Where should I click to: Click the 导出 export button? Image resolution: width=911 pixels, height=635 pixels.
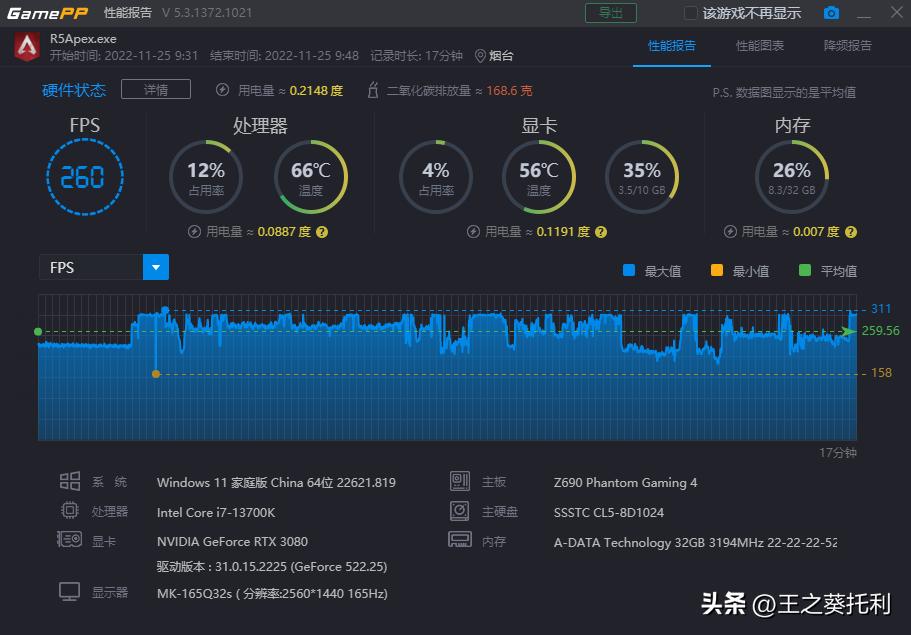click(x=610, y=13)
